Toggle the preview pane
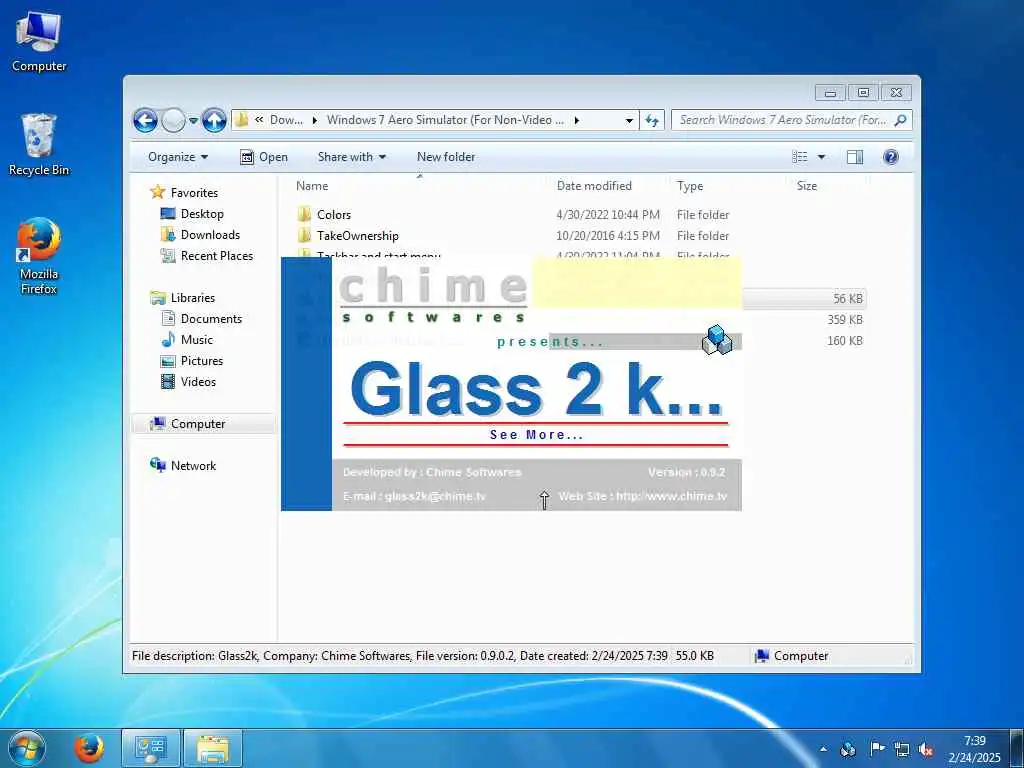Screen dimensions: 1024x768 coord(855,157)
